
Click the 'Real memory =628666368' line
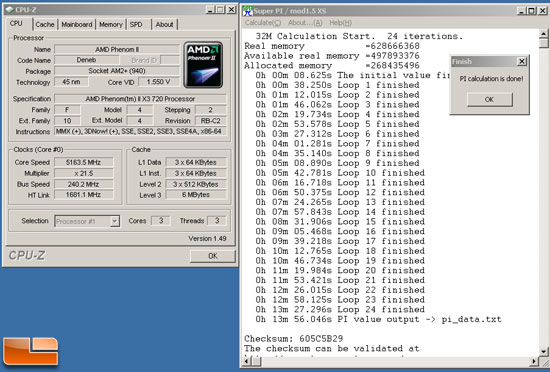point(332,46)
